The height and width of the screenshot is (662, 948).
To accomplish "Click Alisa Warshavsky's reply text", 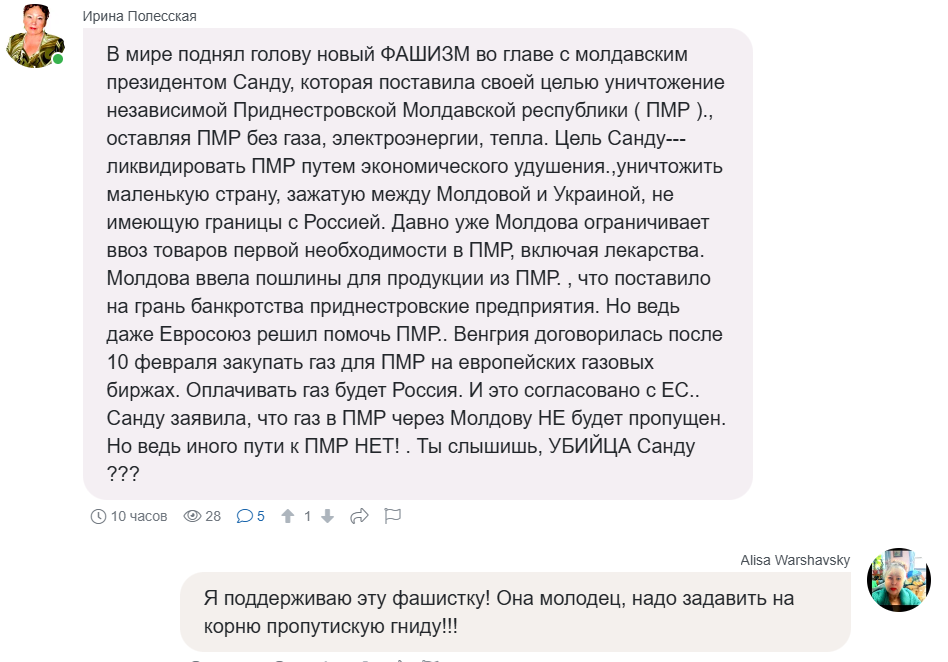I will 498,612.
